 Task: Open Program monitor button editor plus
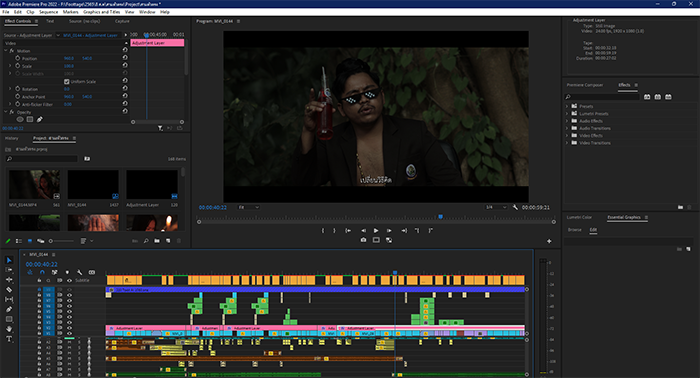[x=549, y=241]
